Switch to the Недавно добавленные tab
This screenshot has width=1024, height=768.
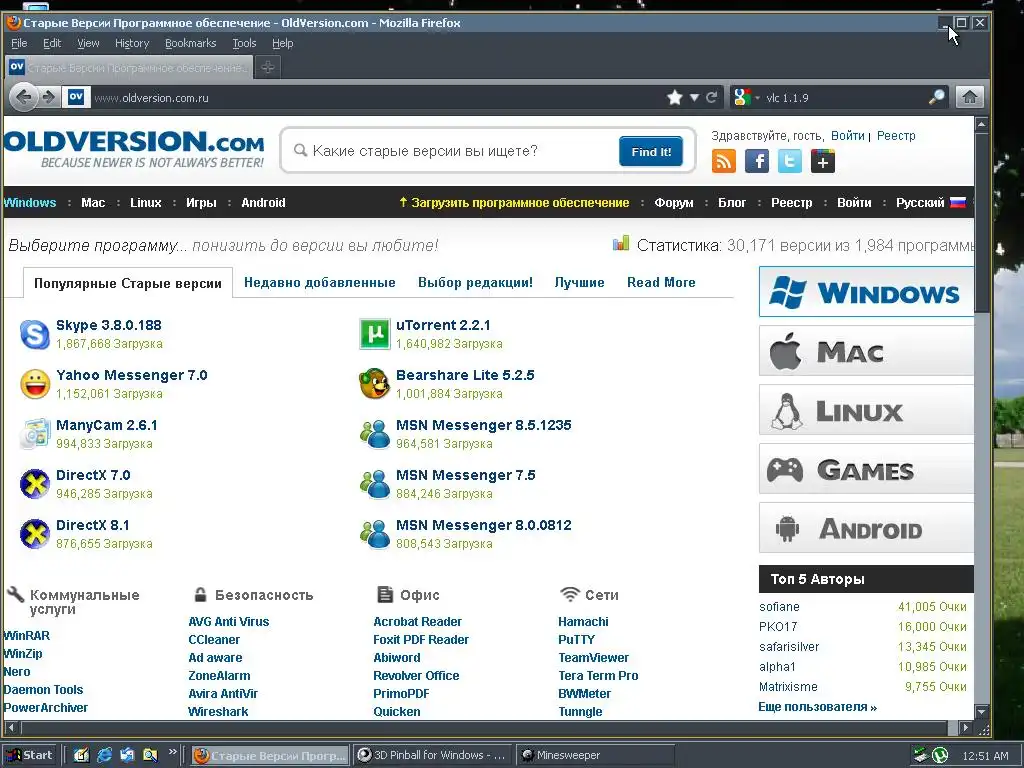(x=319, y=282)
